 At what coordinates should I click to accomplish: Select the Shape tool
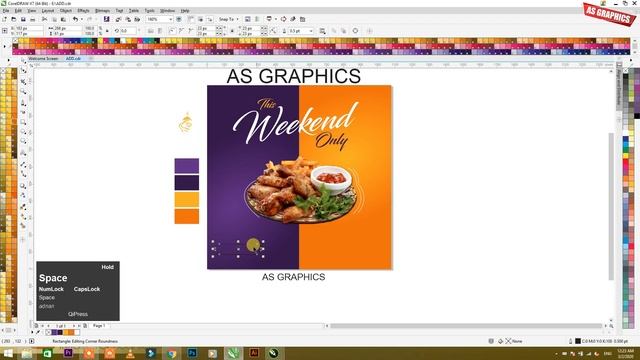[23, 71]
